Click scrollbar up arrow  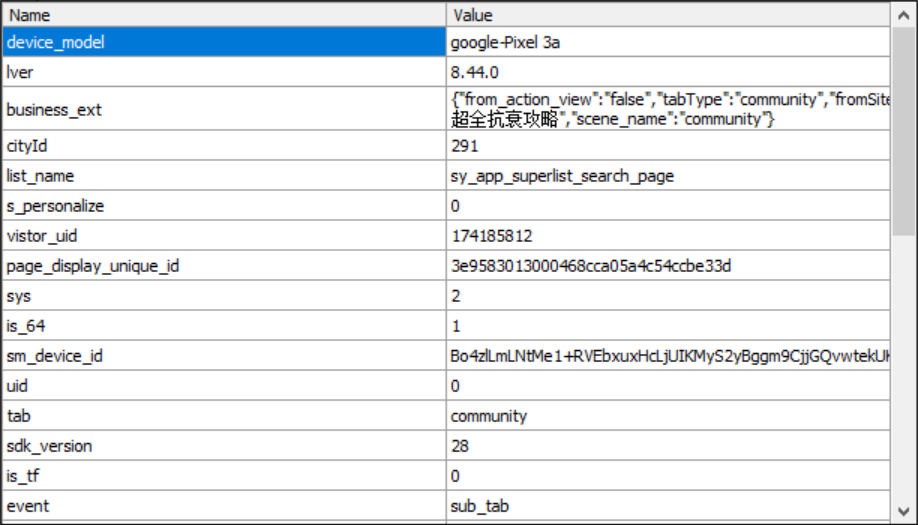tap(903, 15)
